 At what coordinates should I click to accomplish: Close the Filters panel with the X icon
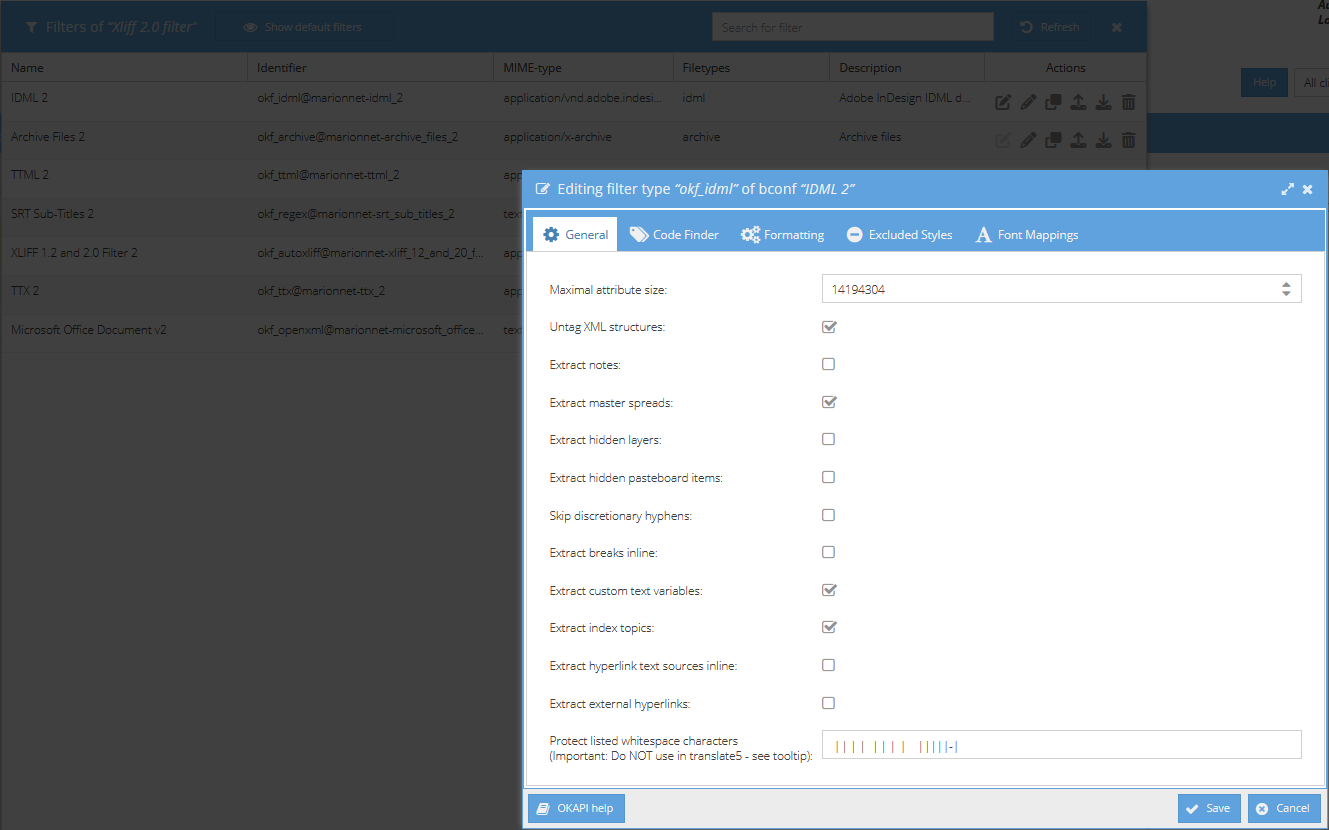tap(1117, 27)
